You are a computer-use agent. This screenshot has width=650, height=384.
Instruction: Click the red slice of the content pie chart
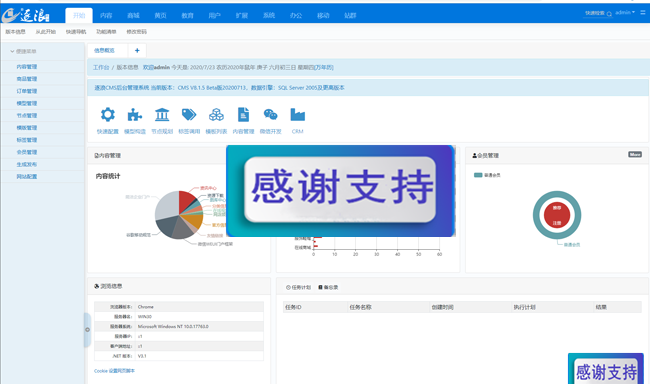(187, 201)
